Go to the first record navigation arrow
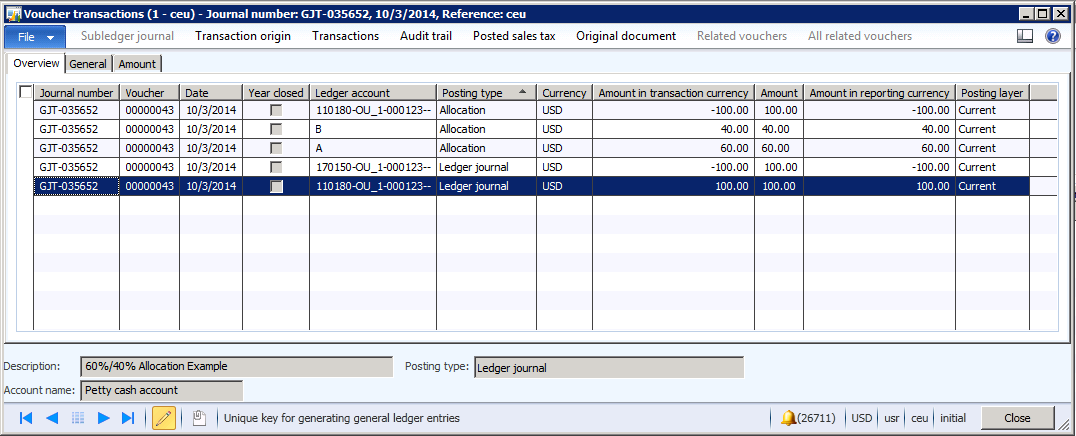 click(x=26, y=418)
